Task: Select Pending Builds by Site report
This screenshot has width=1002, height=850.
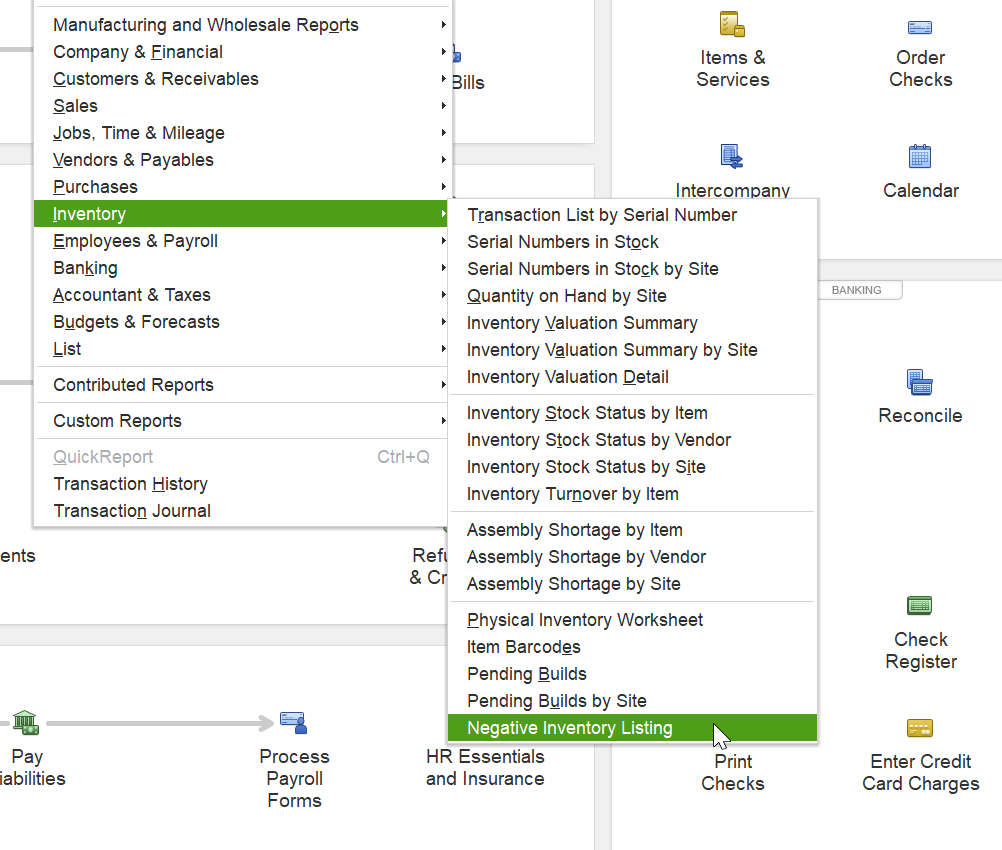Action: pos(633,701)
